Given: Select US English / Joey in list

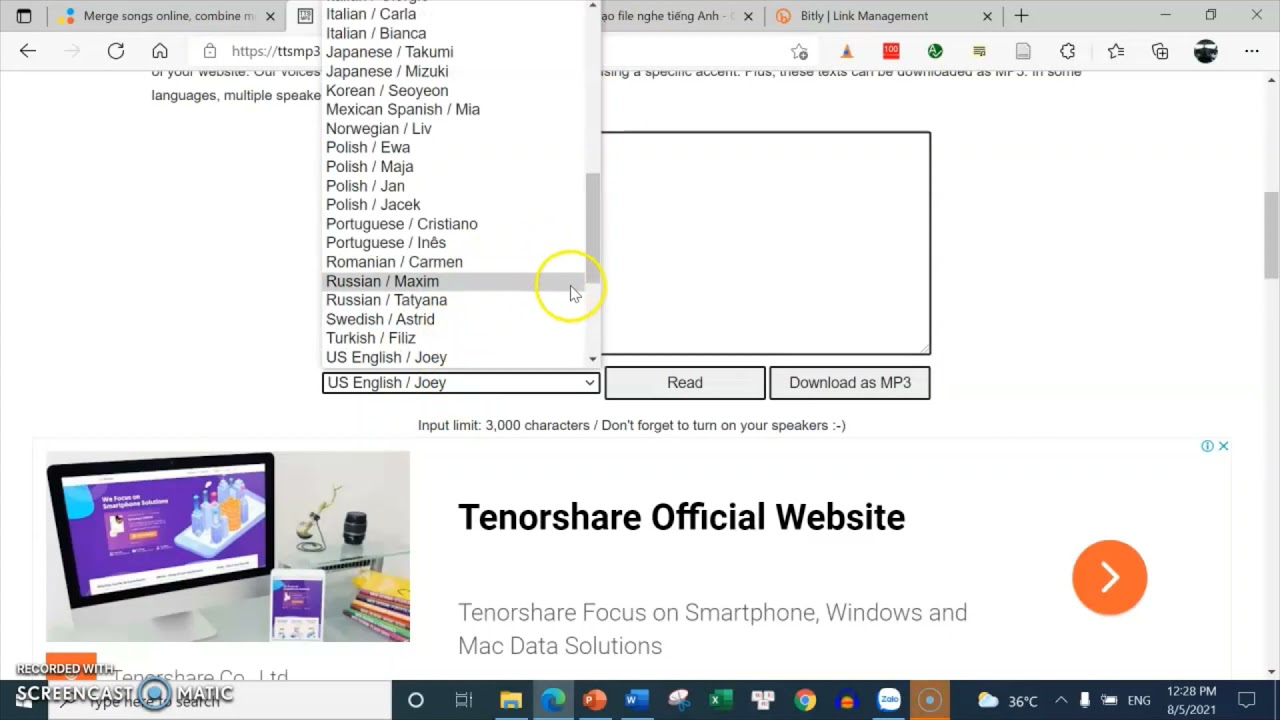Looking at the screenshot, I should coord(454,357).
